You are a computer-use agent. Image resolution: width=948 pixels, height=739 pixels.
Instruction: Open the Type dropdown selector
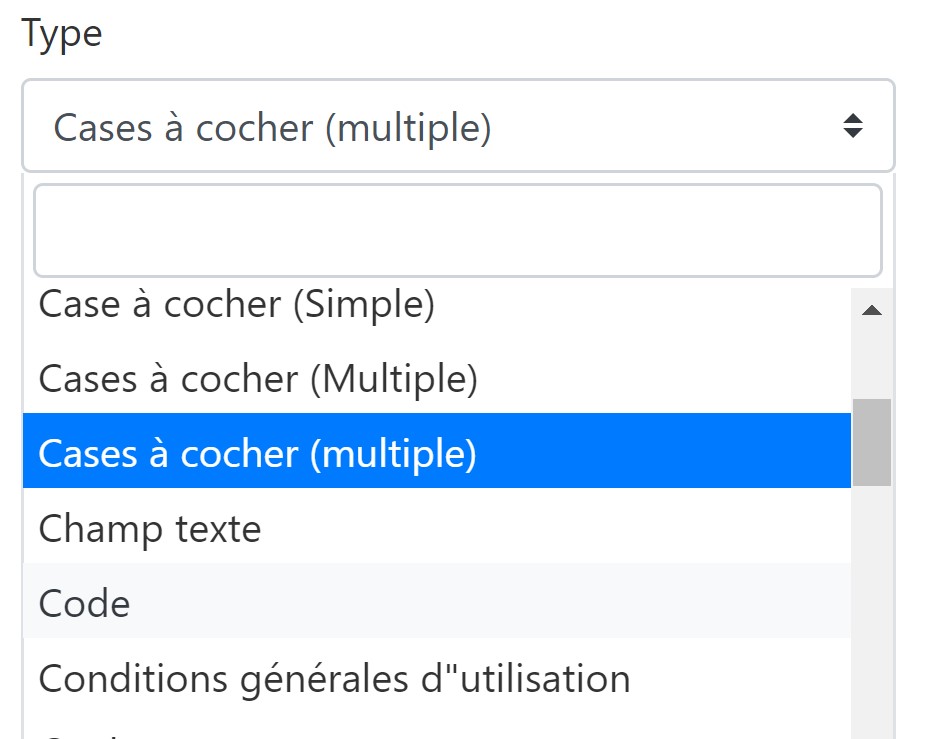point(458,126)
